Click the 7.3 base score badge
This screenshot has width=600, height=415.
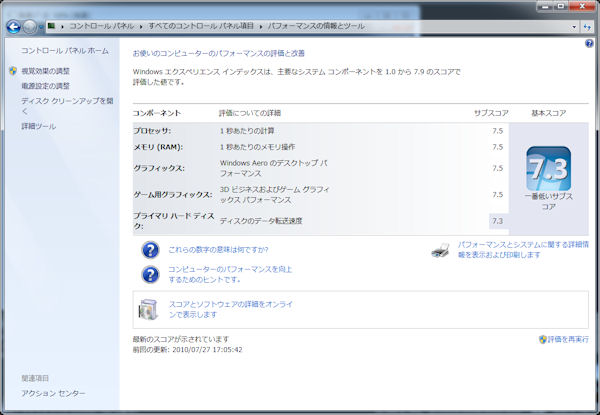[x=548, y=167]
